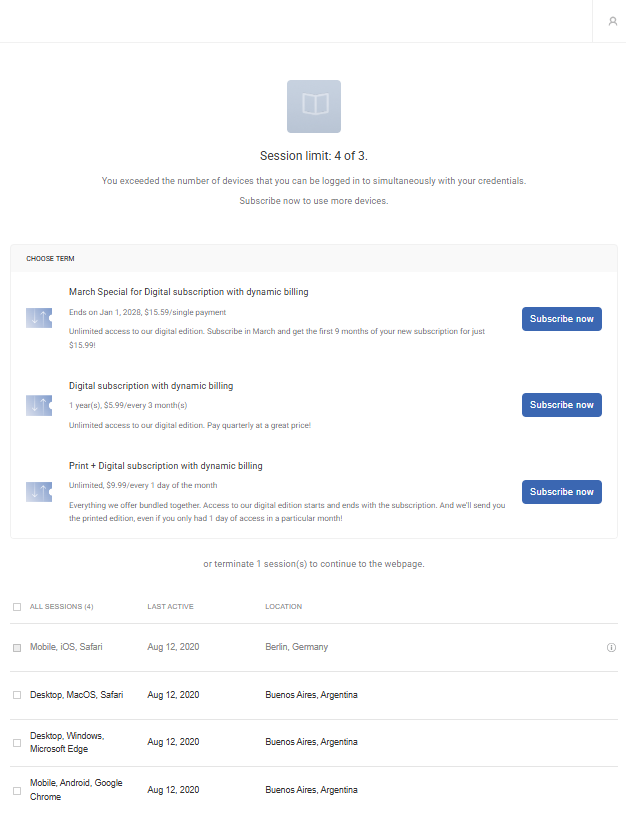Select Desktop, Windows, Microsoft Edge session checkbox
Image resolution: width=626 pixels, height=814 pixels.
tap(17, 743)
